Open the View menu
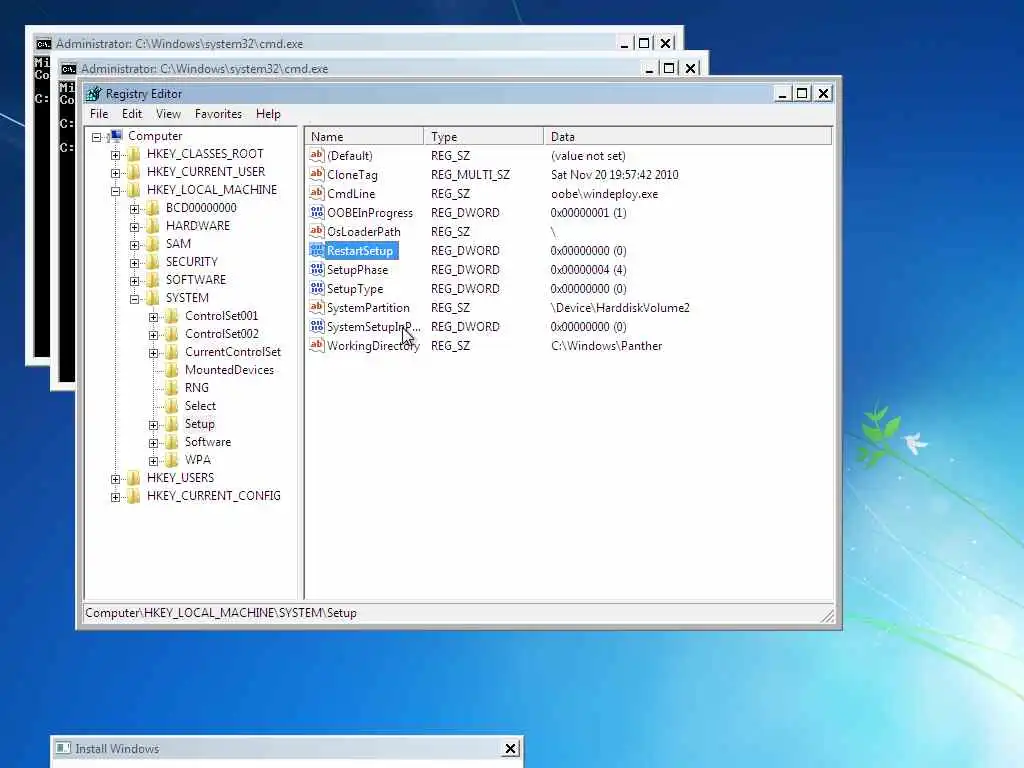Screen dimensions: 1024x768 click(x=168, y=114)
